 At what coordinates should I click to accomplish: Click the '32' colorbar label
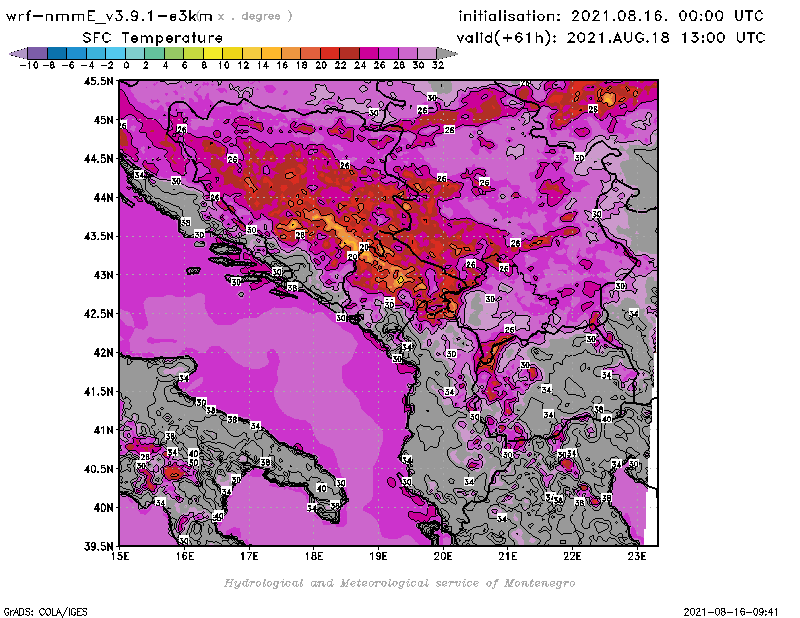click(x=438, y=65)
